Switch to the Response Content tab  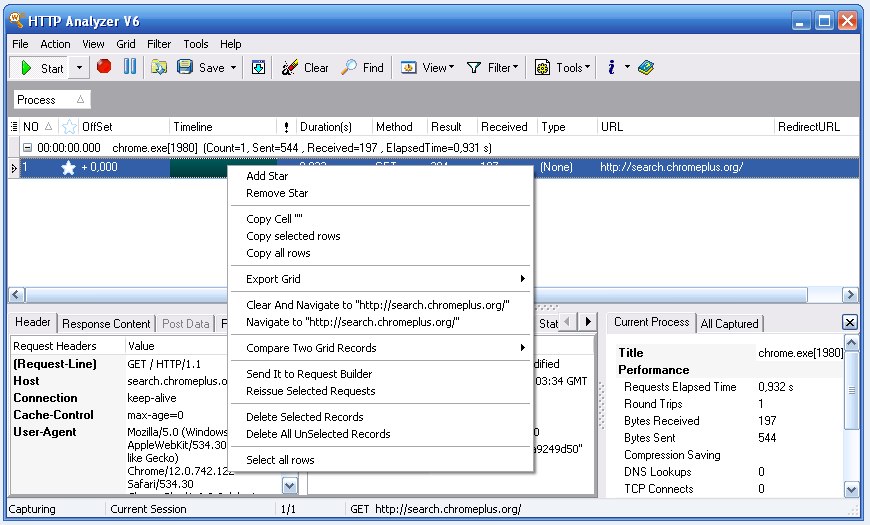tap(107, 323)
